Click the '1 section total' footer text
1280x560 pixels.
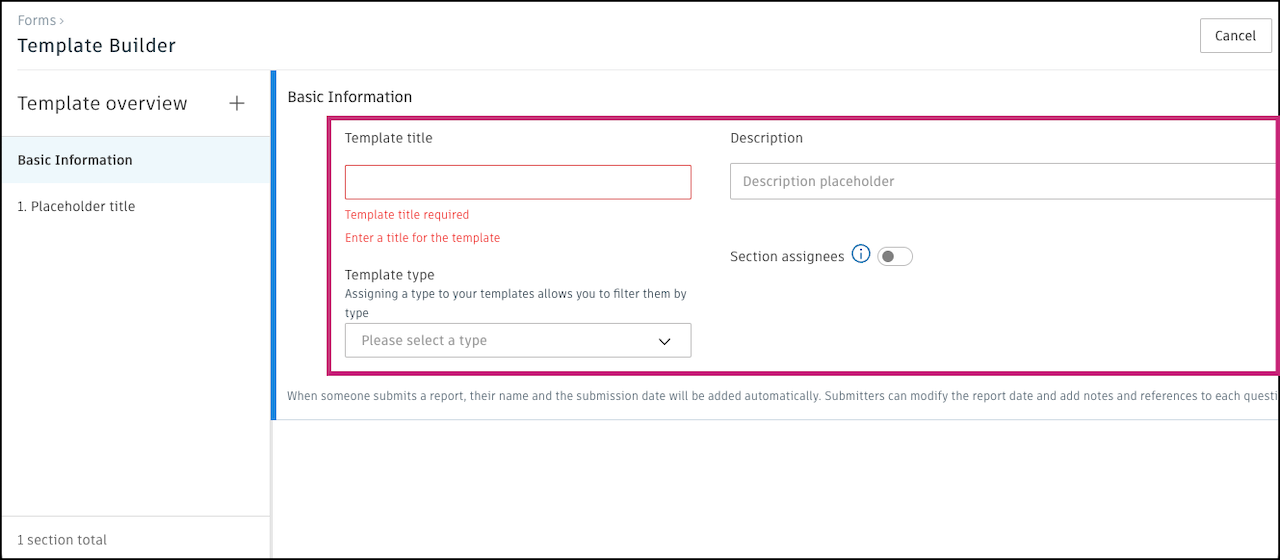62,540
